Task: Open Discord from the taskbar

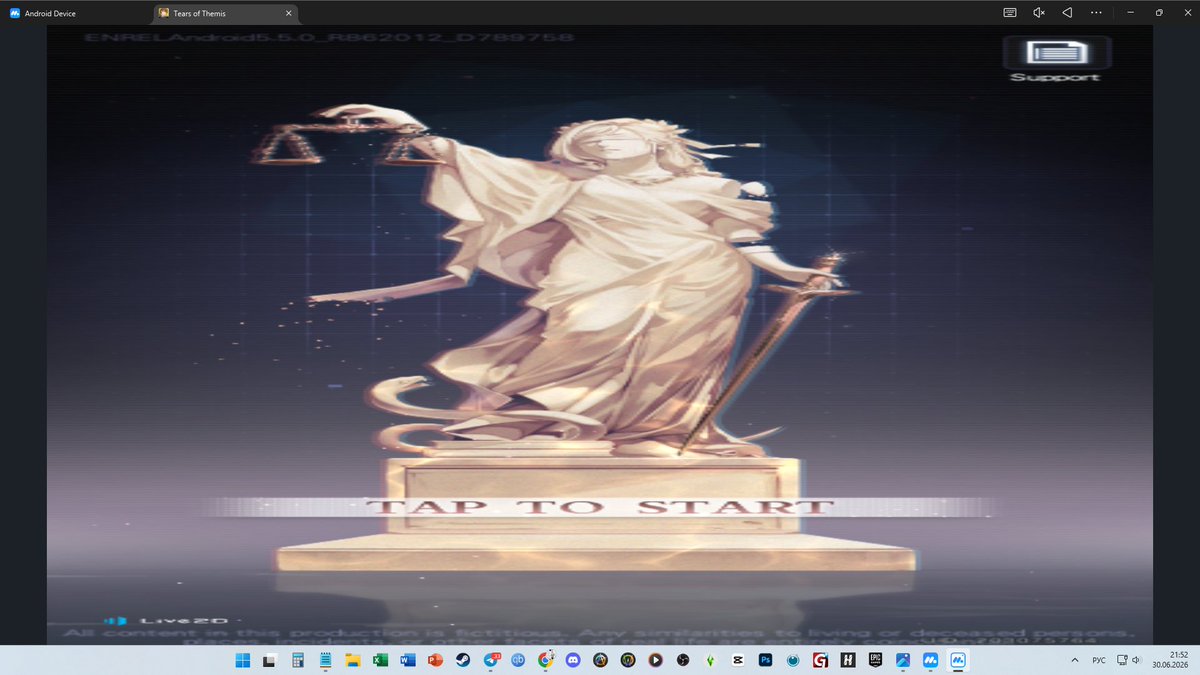Action: [573, 660]
